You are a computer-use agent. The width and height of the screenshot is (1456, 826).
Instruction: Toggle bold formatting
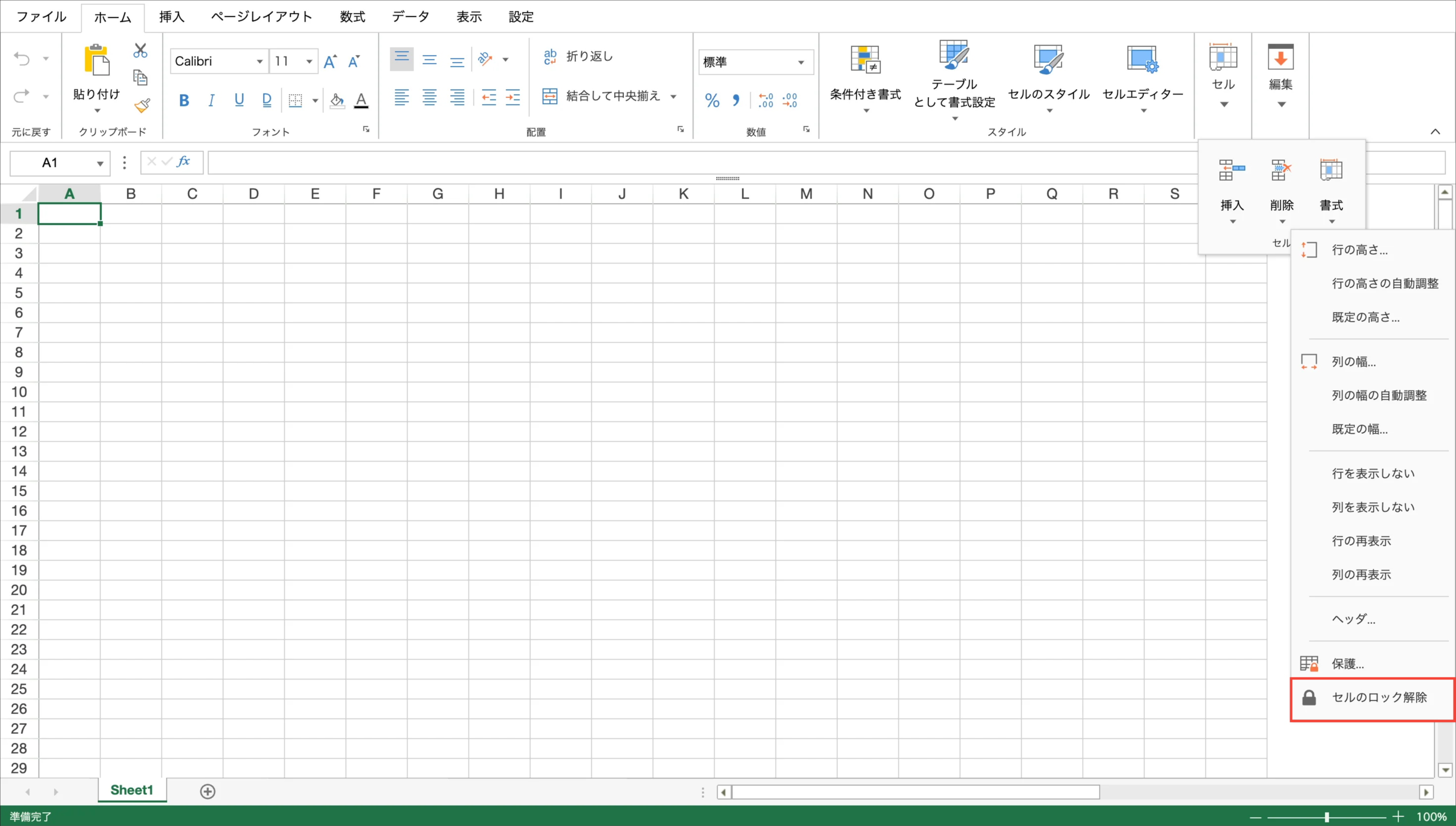tap(184, 101)
